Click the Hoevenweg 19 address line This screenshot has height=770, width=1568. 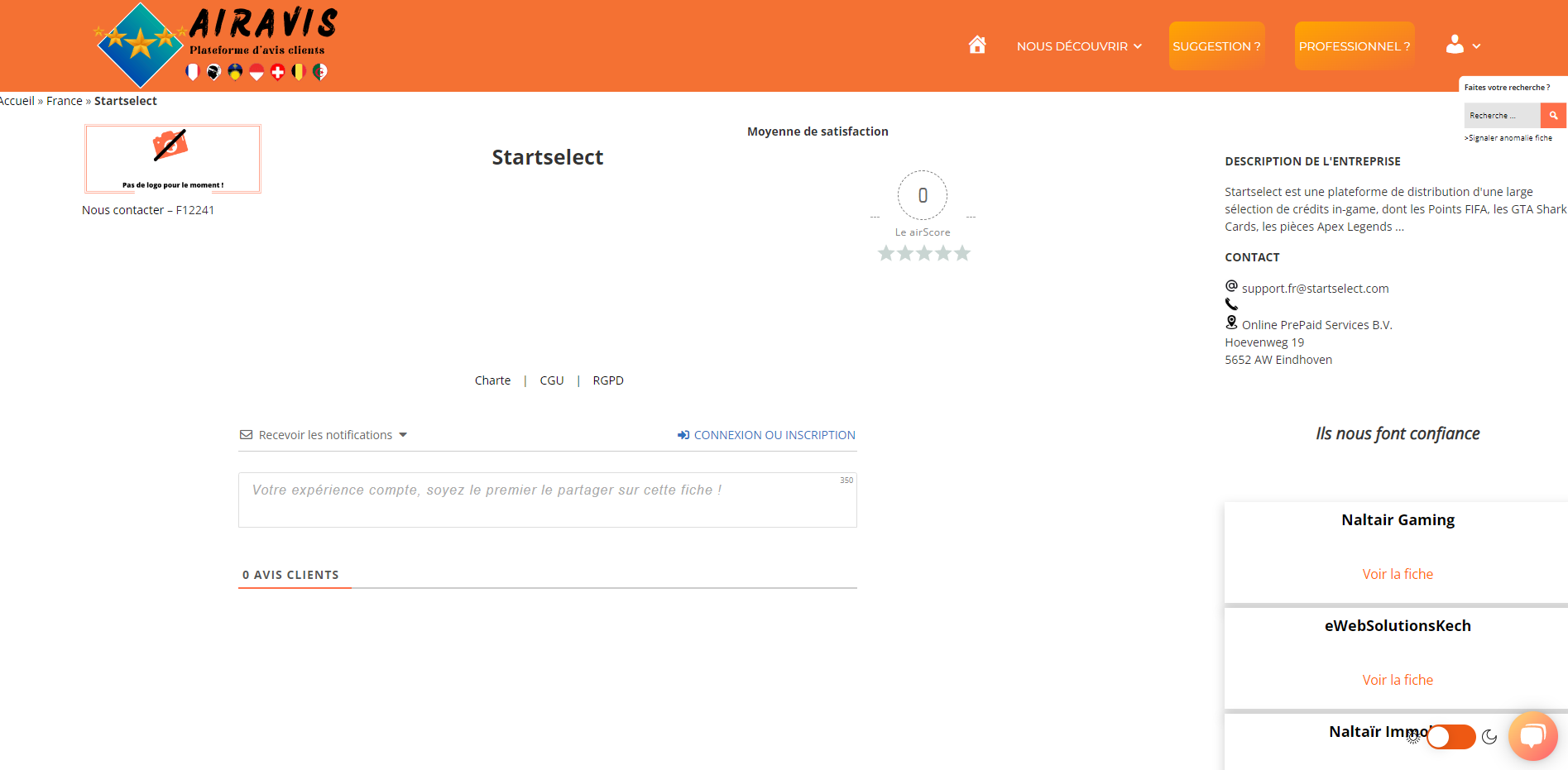pos(1264,342)
